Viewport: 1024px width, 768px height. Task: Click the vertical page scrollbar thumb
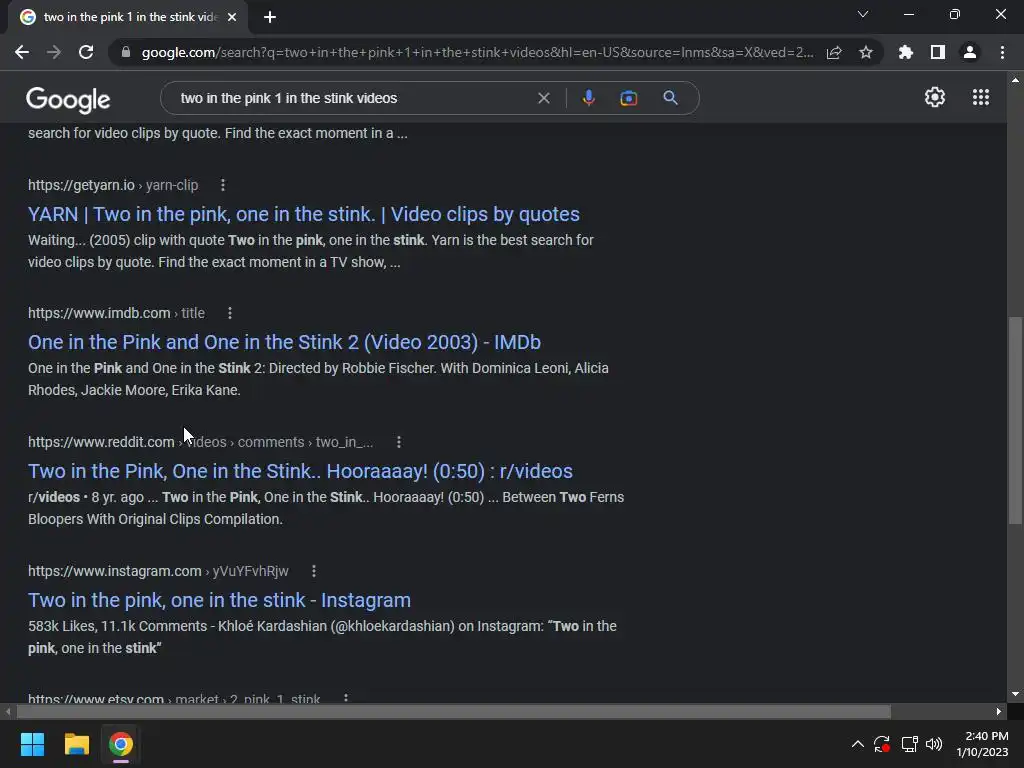point(1015,420)
